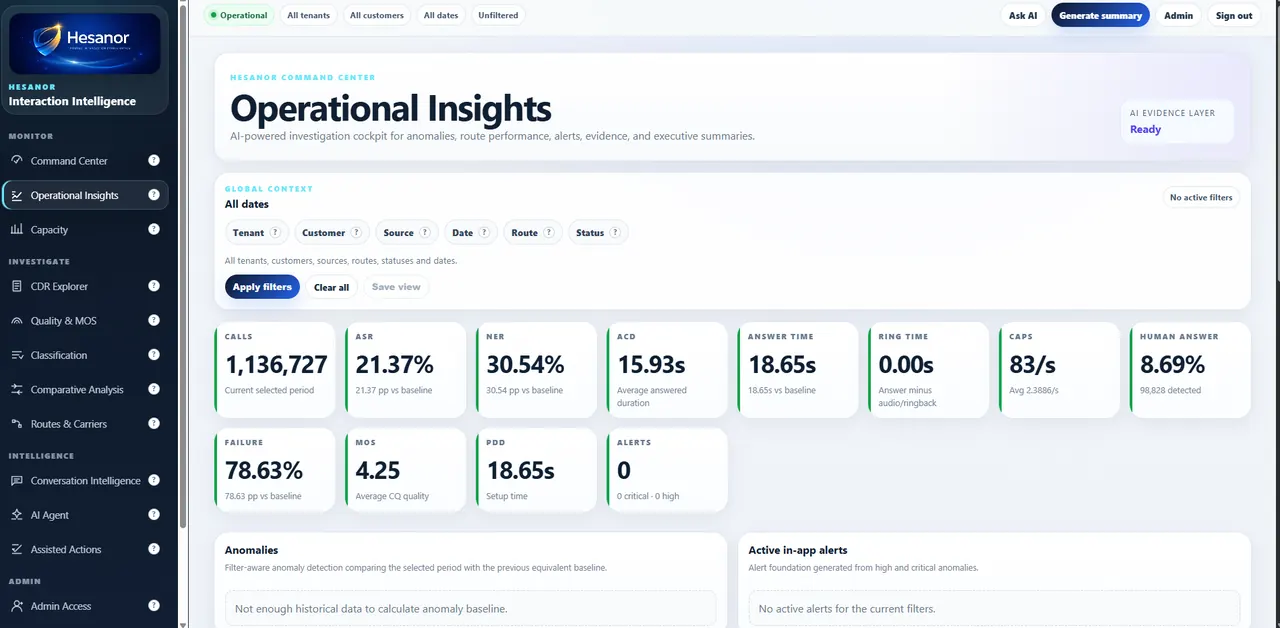This screenshot has height=628, width=1280.
Task: Click the Assisted Actions icon
Action: [x=17, y=549]
